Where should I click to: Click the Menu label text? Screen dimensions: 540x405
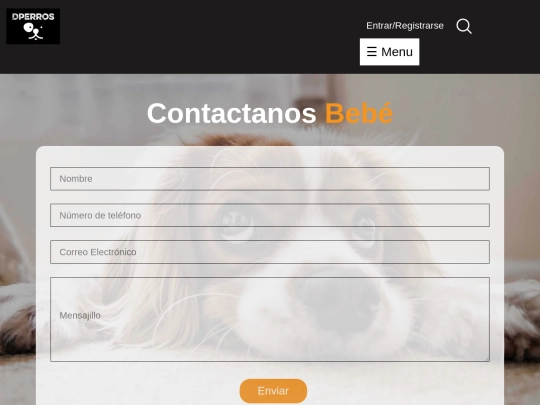397,52
